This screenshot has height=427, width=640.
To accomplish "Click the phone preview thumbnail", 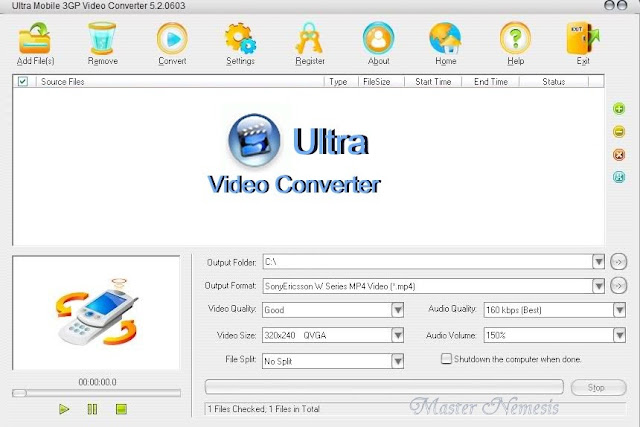I will 96,313.
